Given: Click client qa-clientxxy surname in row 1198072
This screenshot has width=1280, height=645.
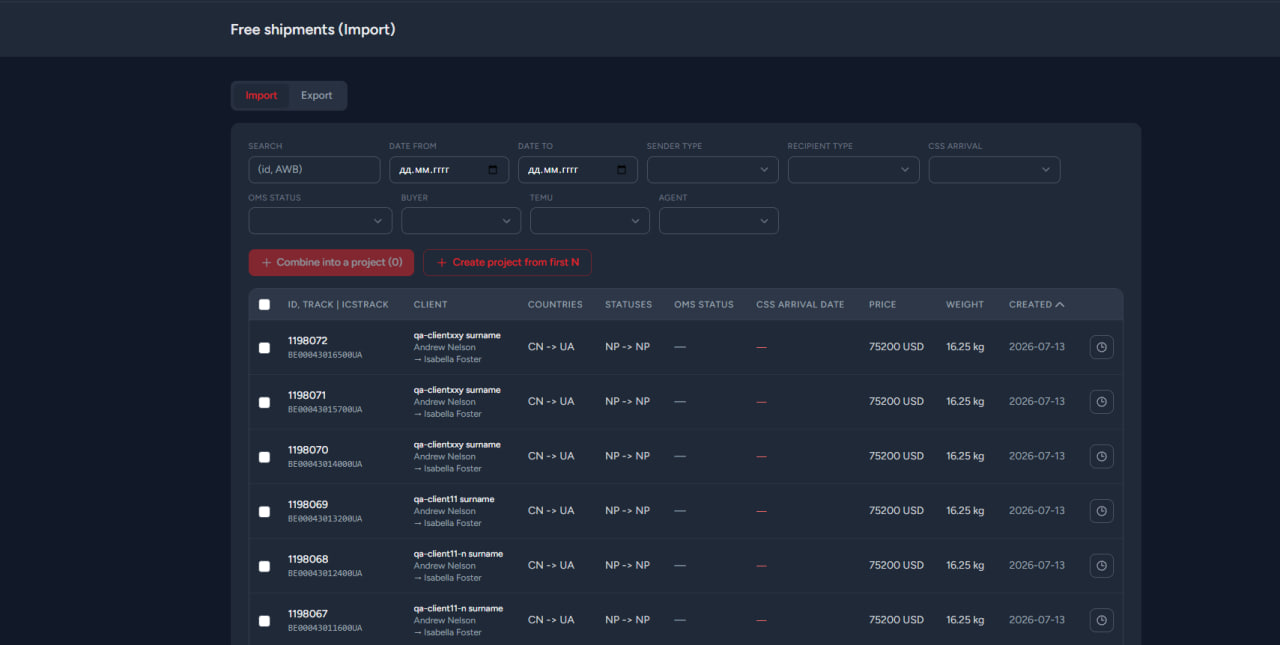Looking at the screenshot, I should 457,335.
